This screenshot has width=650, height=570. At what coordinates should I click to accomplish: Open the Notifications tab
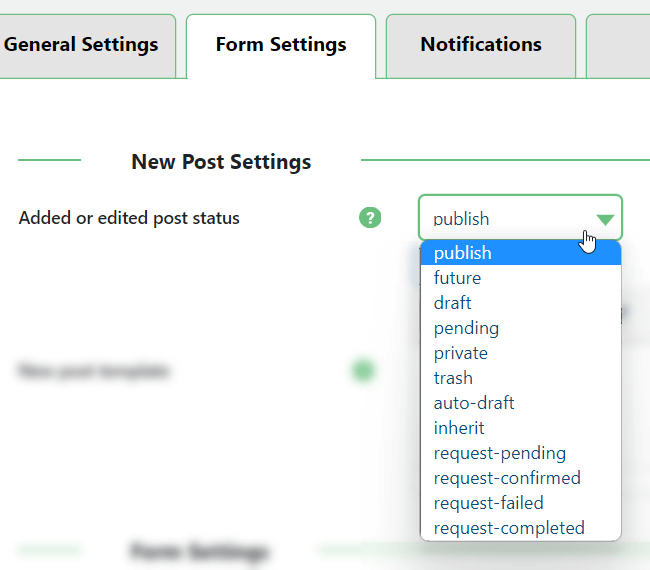tap(481, 45)
